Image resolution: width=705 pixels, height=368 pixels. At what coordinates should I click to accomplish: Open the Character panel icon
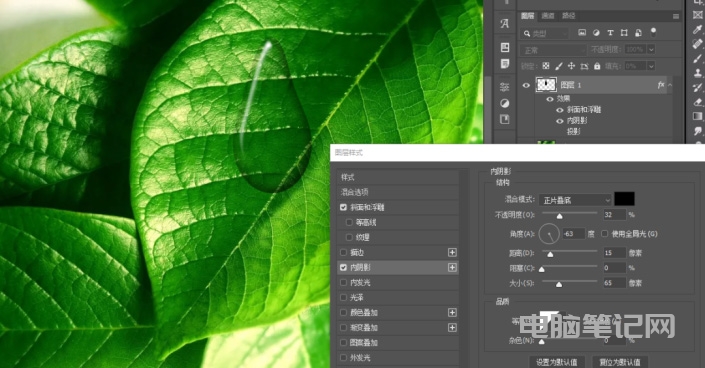click(504, 23)
